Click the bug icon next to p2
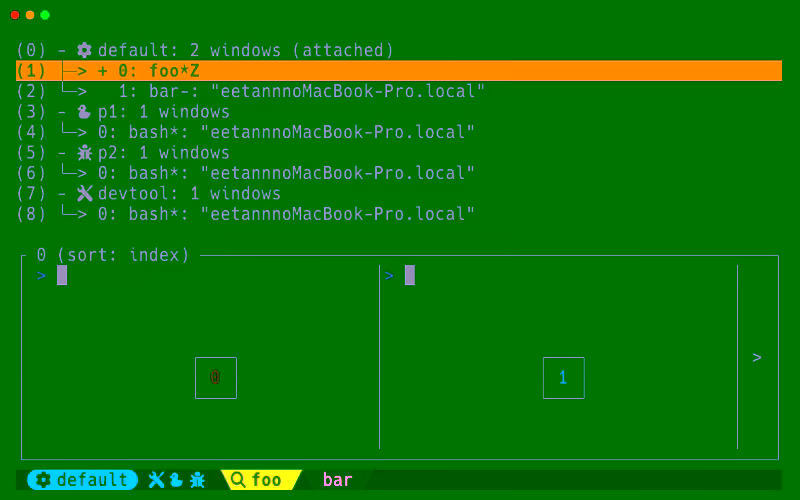The height and width of the screenshot is (500, 800). 85,153
